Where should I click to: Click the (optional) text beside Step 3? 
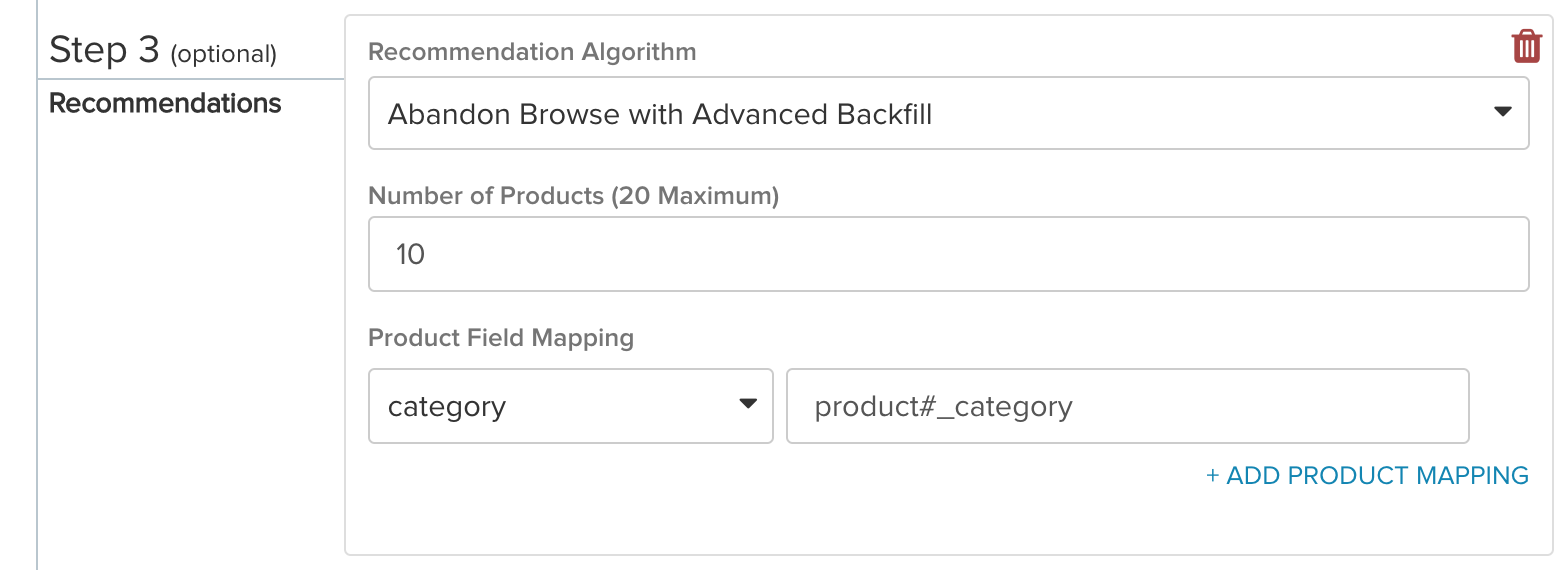point(223,54)
